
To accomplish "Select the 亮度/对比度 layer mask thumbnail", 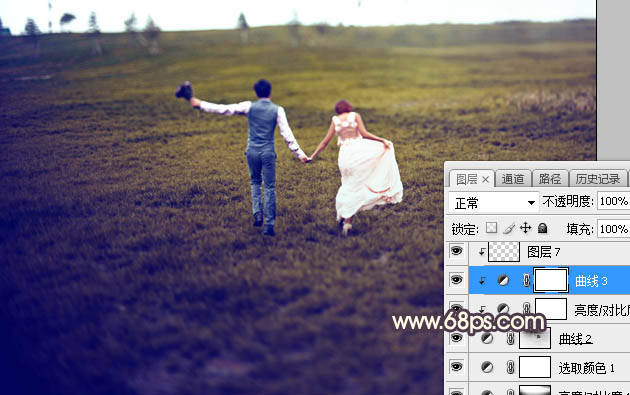I will pos(551,309).
